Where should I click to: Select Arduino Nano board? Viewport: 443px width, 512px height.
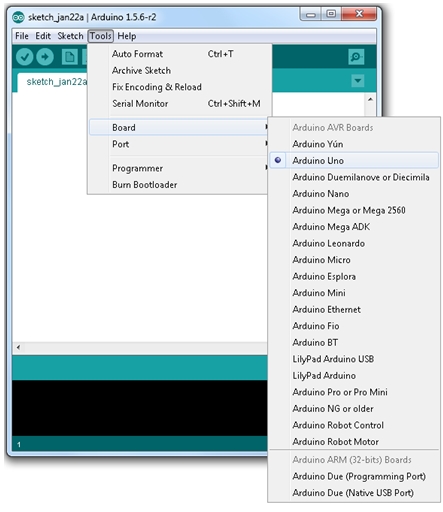tap(354, 194)
